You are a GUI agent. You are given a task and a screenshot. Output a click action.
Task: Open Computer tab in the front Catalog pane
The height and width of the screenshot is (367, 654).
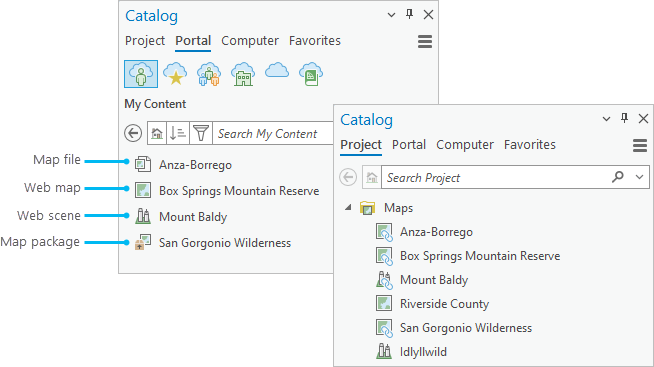point(465,145)
